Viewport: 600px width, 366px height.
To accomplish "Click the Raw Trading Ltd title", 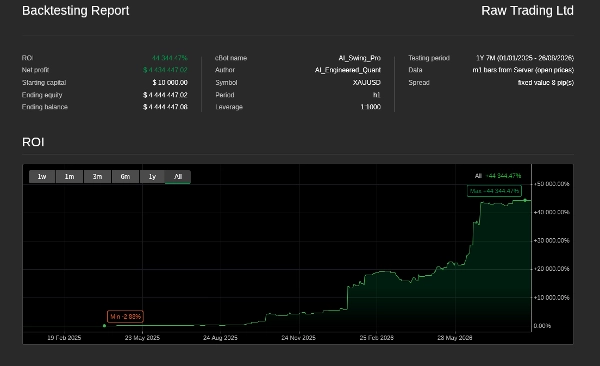I will (x=527, y=11).
